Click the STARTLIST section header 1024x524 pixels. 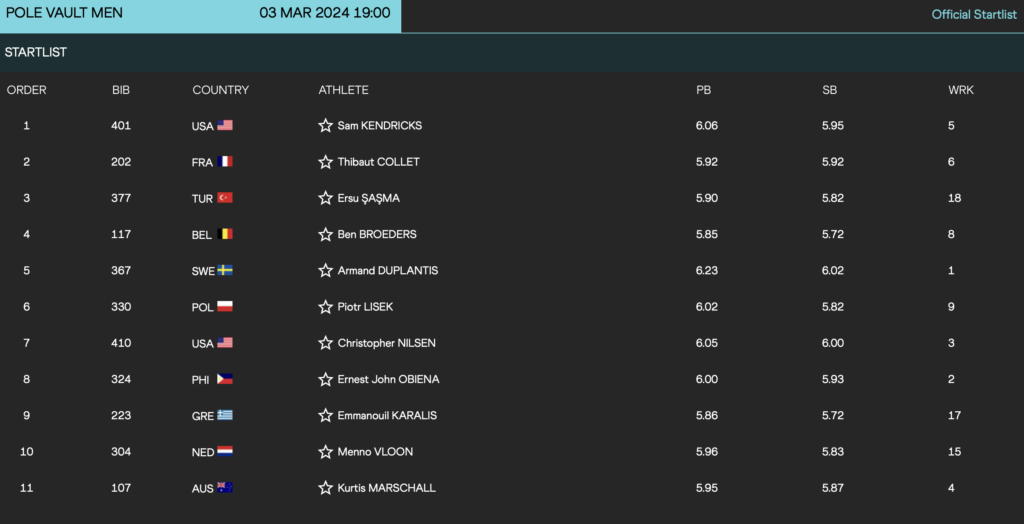(36, 52)
